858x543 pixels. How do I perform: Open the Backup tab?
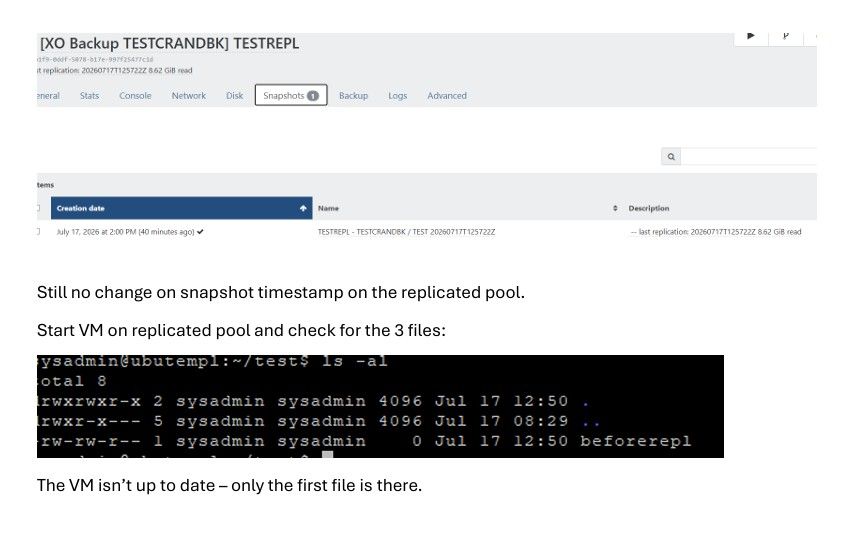click(353, 96)
